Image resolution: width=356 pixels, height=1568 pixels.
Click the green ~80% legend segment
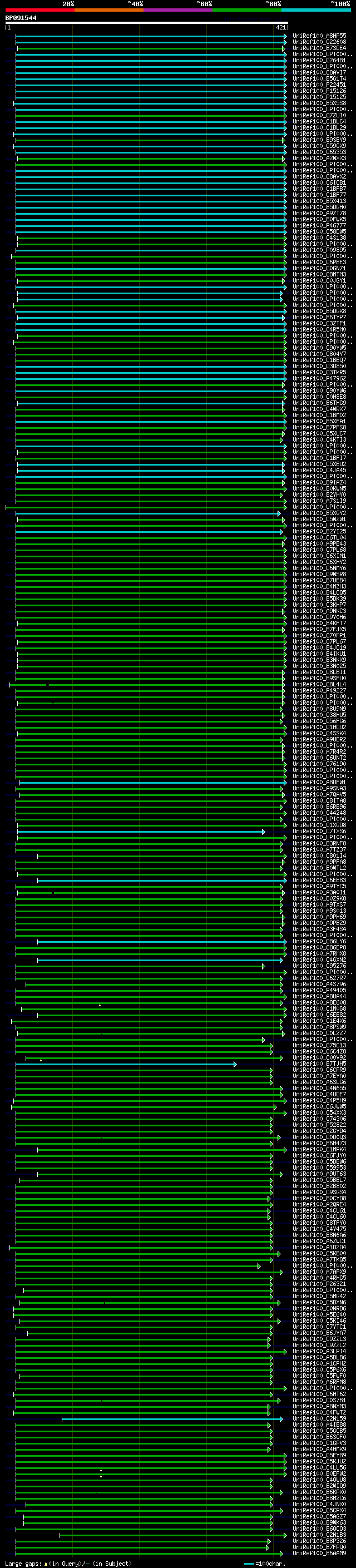(x=247, y=10)
